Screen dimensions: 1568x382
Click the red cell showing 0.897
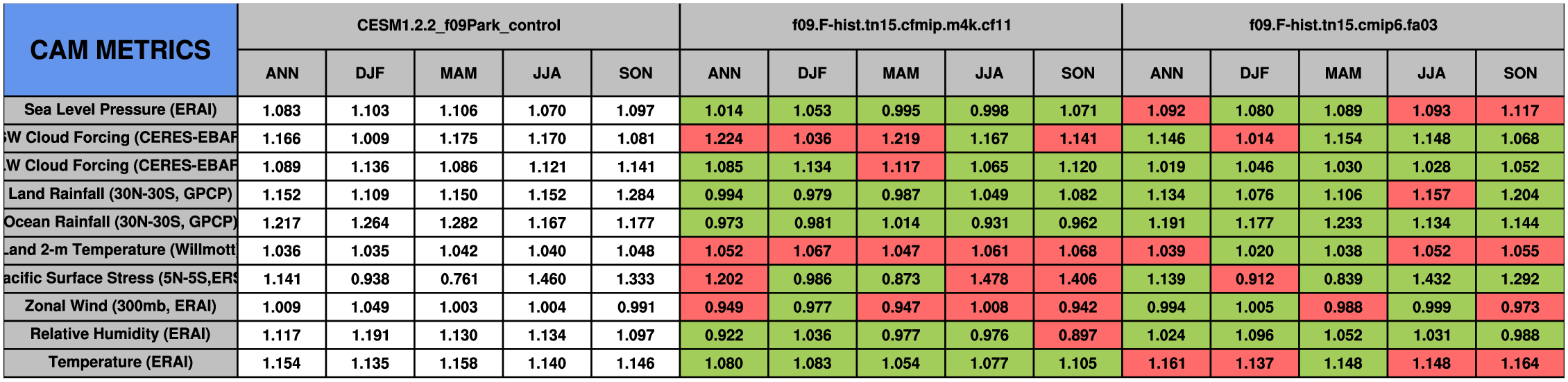pyautogui.click(x=1078, y=335)
